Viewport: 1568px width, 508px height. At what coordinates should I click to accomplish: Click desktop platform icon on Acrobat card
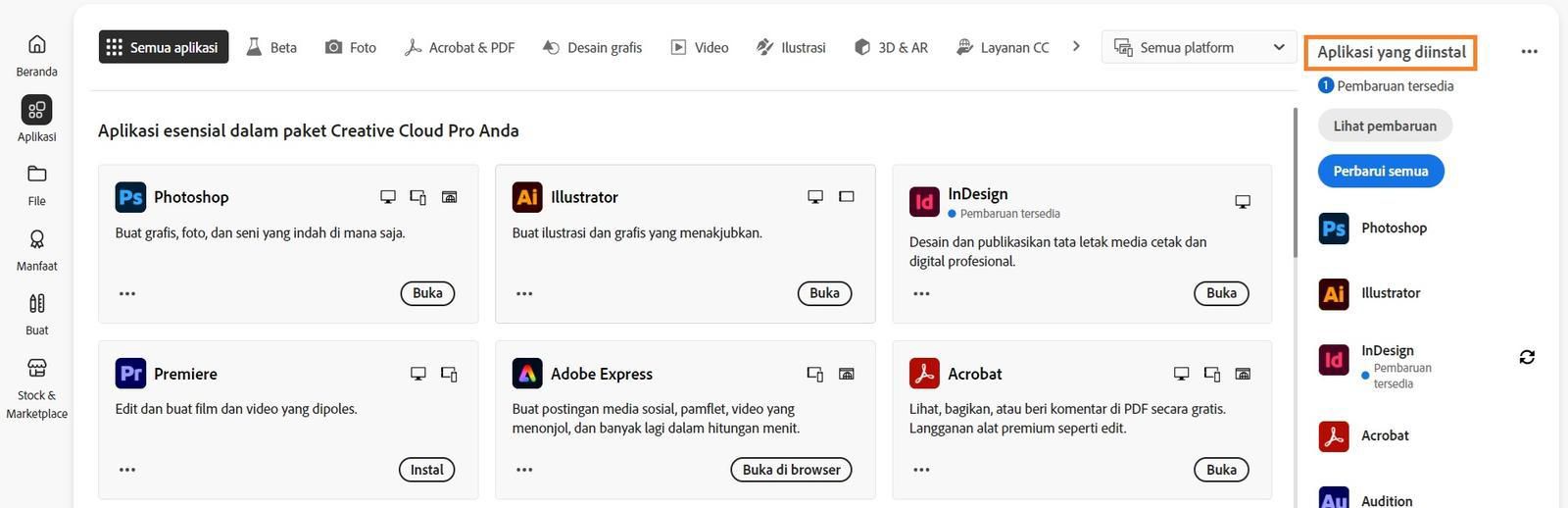pyautogui.click(x=1182, y=374)
